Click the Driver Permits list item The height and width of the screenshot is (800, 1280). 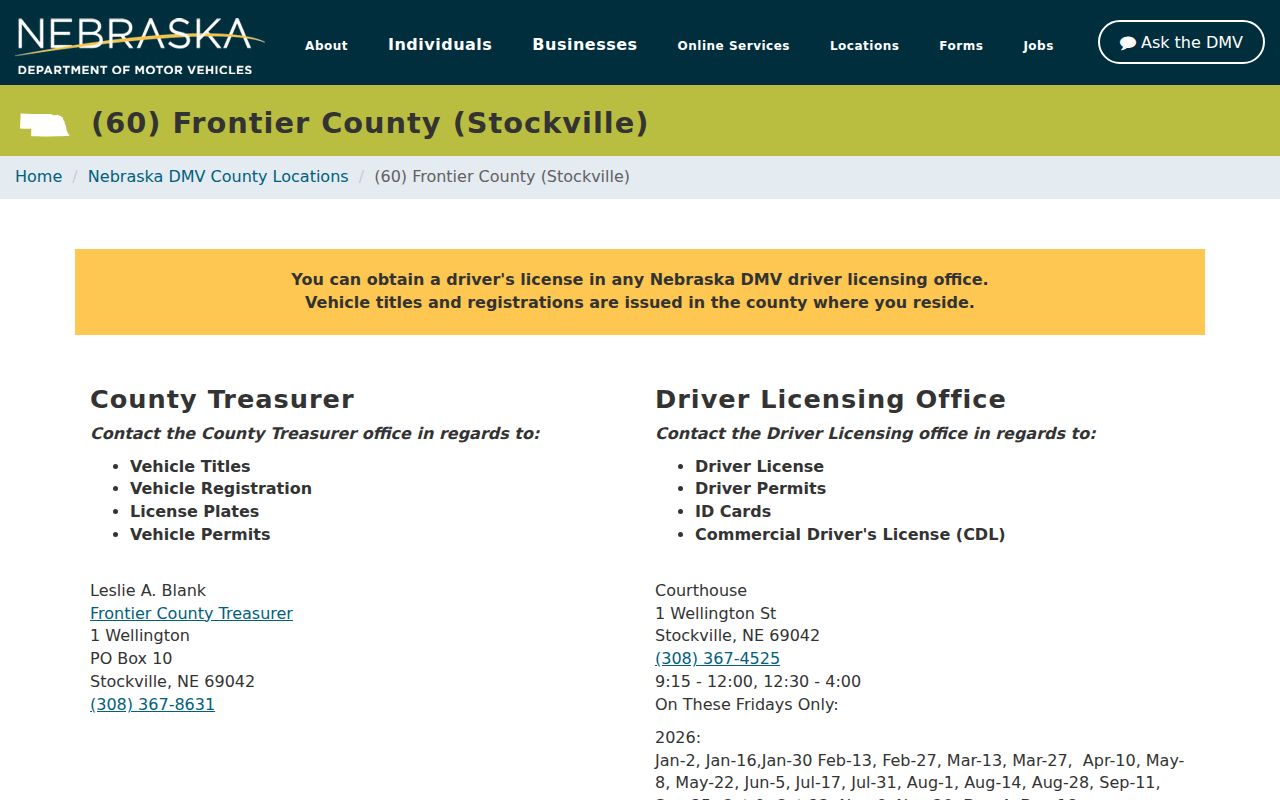(x=760, y=488)
